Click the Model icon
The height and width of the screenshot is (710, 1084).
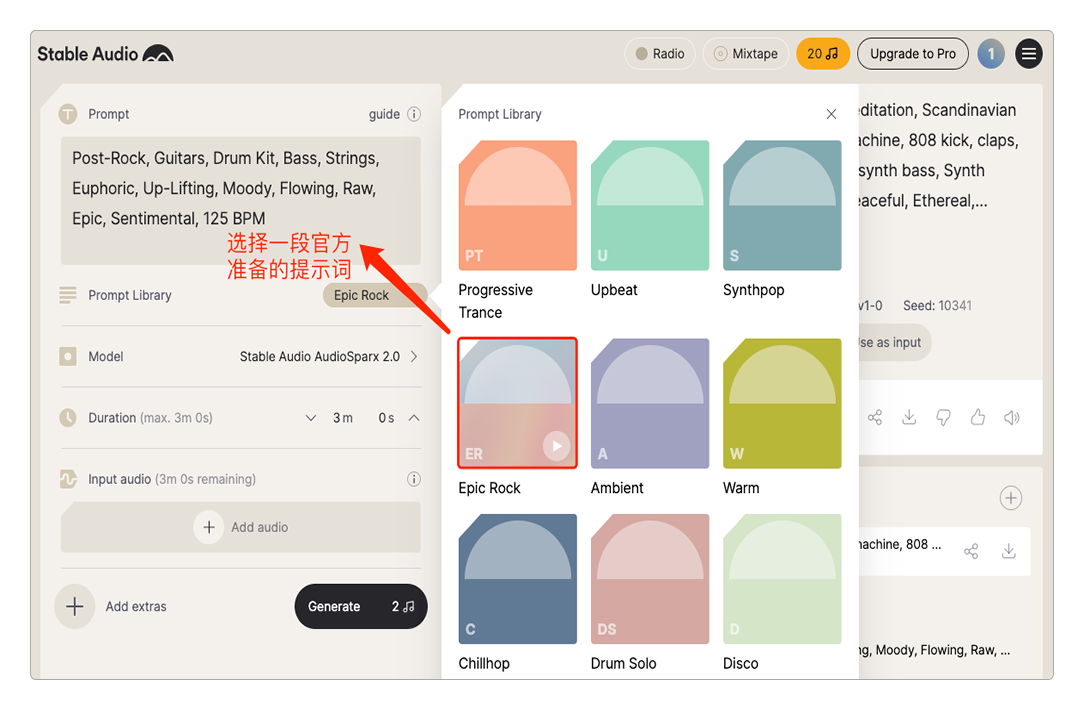68,357
